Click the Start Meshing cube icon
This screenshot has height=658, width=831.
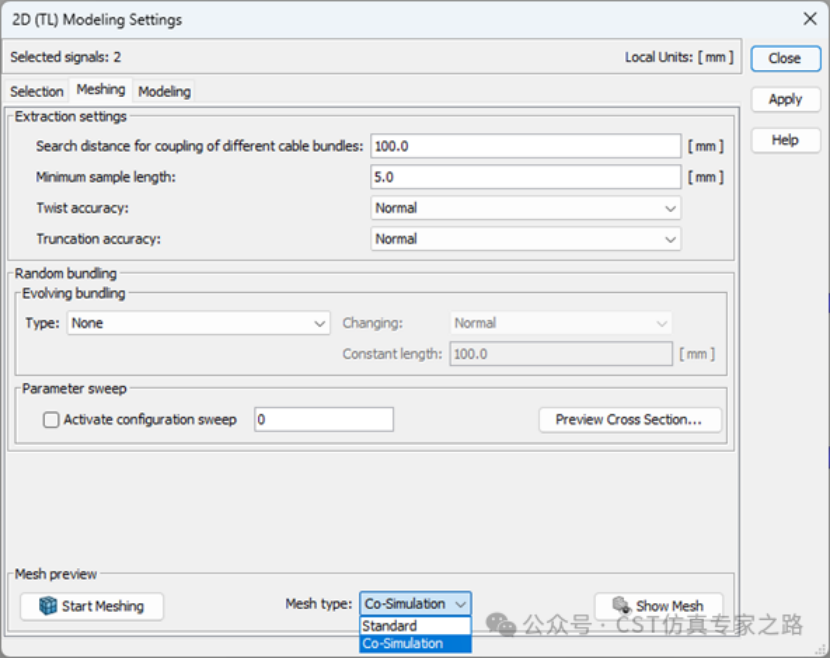point(48,606)
